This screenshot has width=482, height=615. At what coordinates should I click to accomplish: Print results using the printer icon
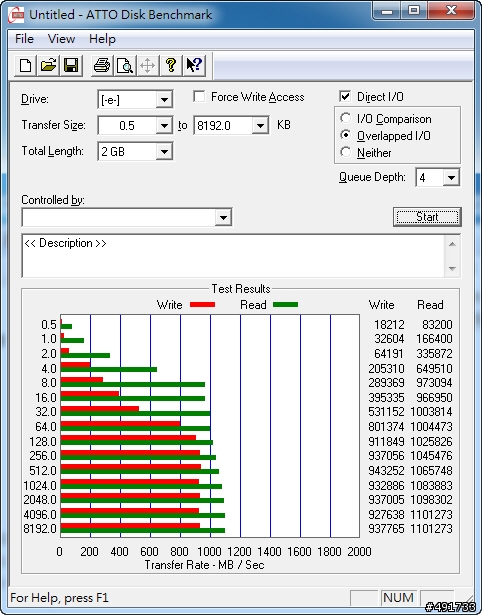point(102,65)
